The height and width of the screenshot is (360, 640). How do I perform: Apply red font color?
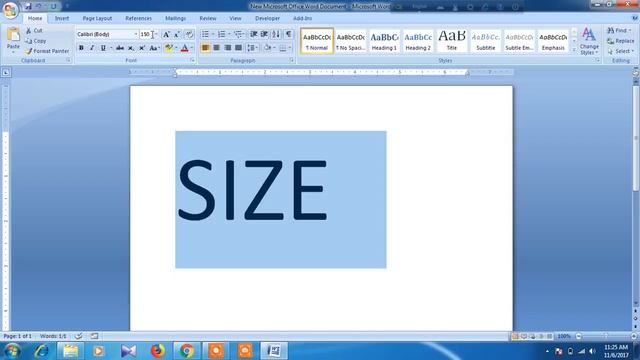point(184,48)
